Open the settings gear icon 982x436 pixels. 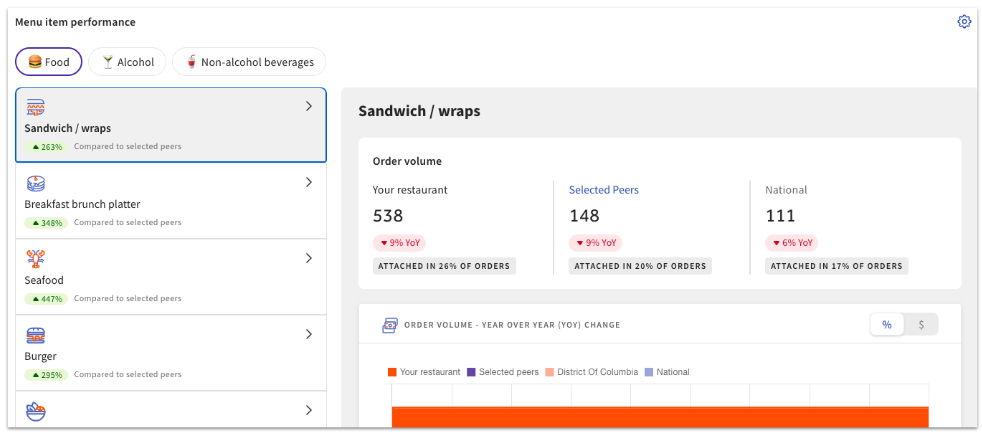click(x=964, y=22)
